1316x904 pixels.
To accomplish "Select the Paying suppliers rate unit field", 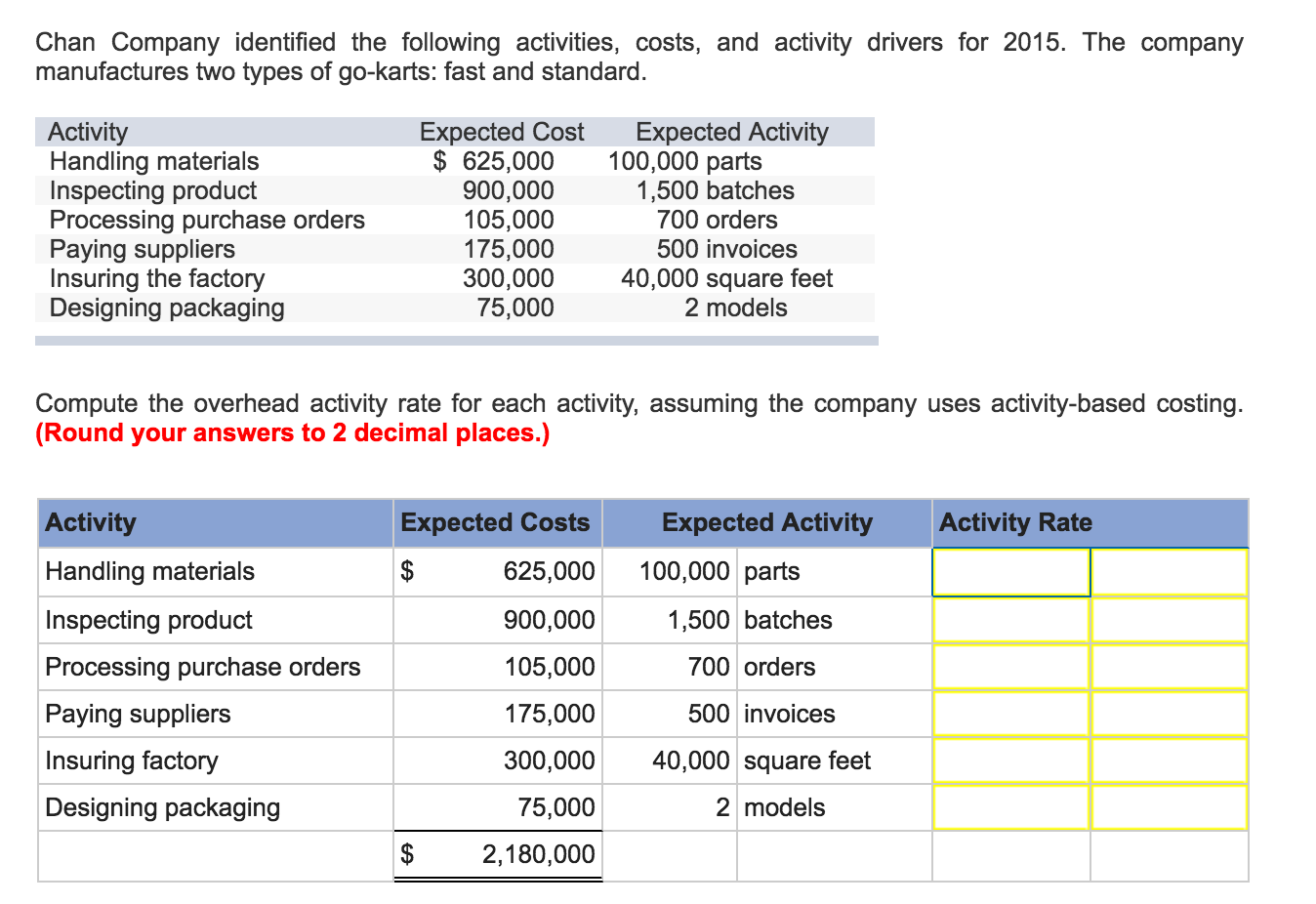I will [1170, 714].
